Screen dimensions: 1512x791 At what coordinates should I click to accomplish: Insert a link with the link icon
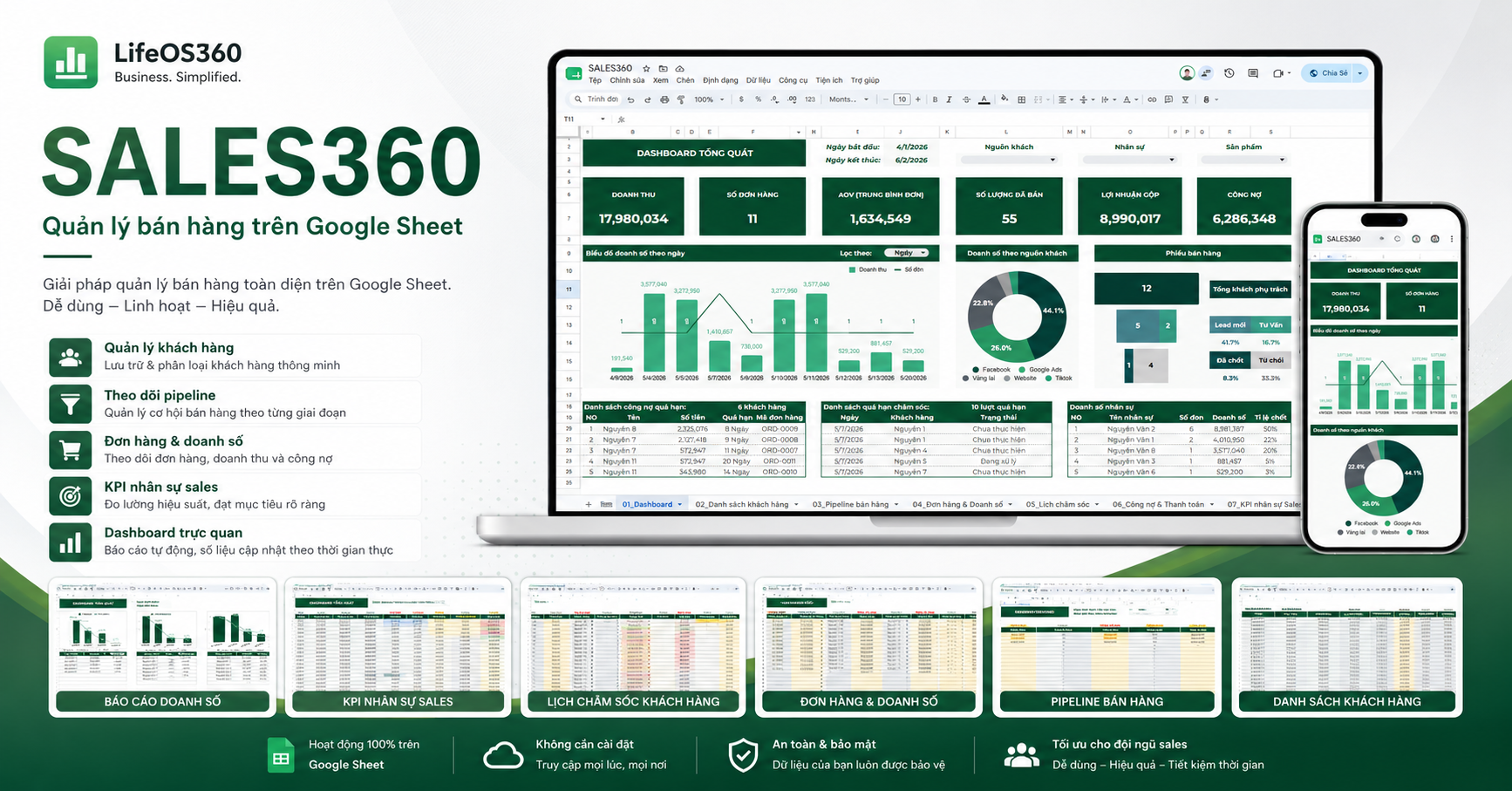coord(1152,99)
